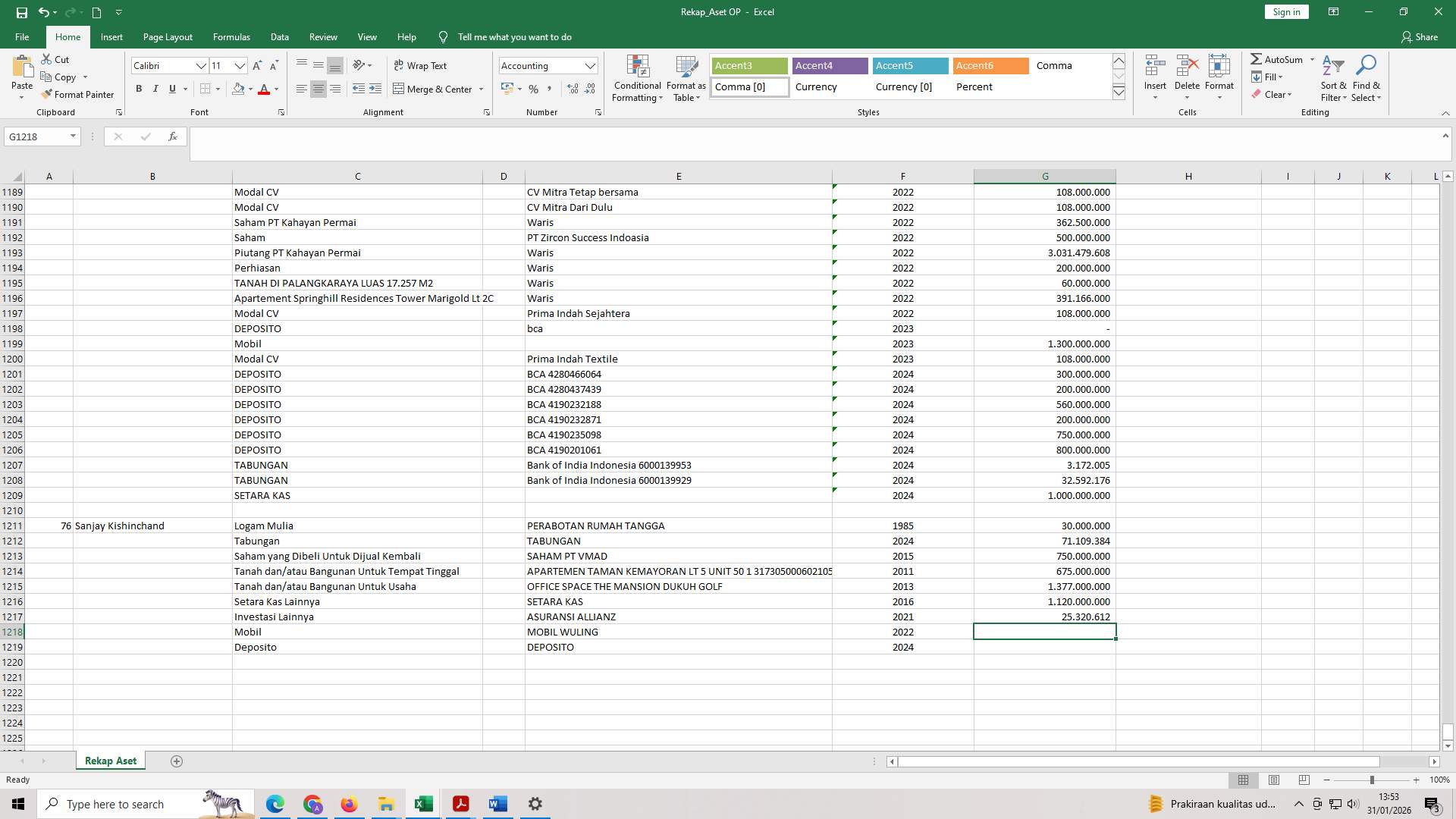The image size is (1456, 819).
Task: Open the font size dropdown
Action: (x=240, y=66)
